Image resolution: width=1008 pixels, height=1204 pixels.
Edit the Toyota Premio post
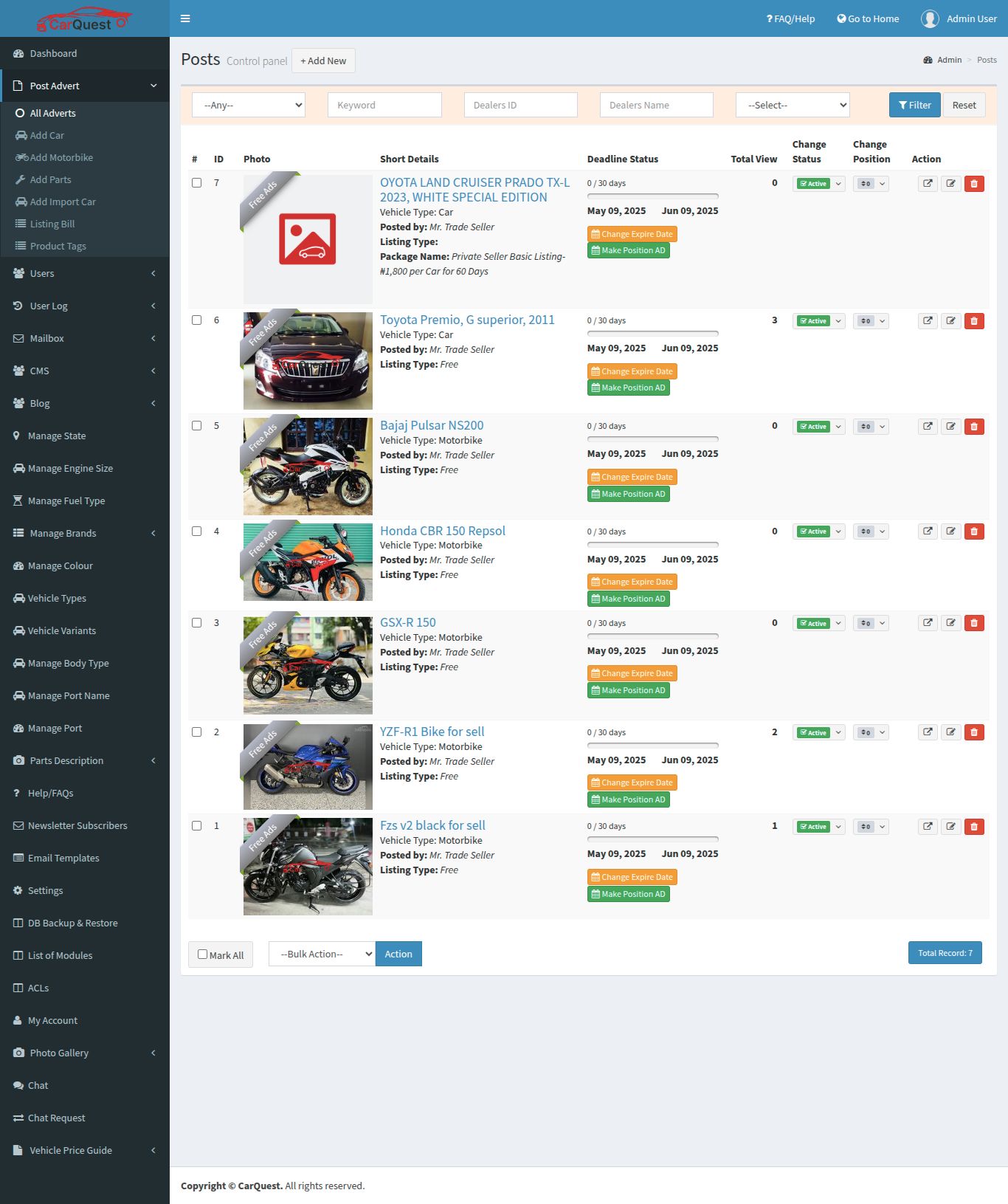(951, 321)
